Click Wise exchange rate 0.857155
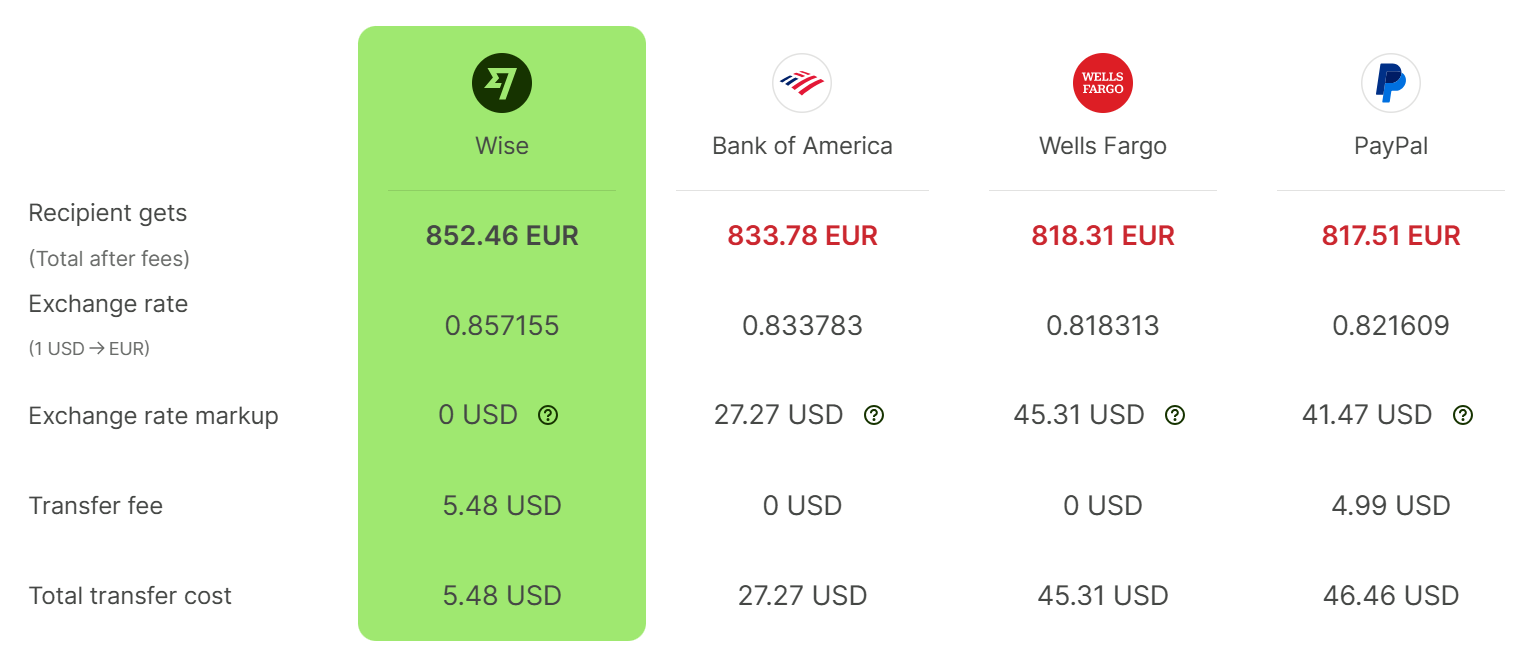Viewport: 1532px width, 665px height. pos(502,325)
